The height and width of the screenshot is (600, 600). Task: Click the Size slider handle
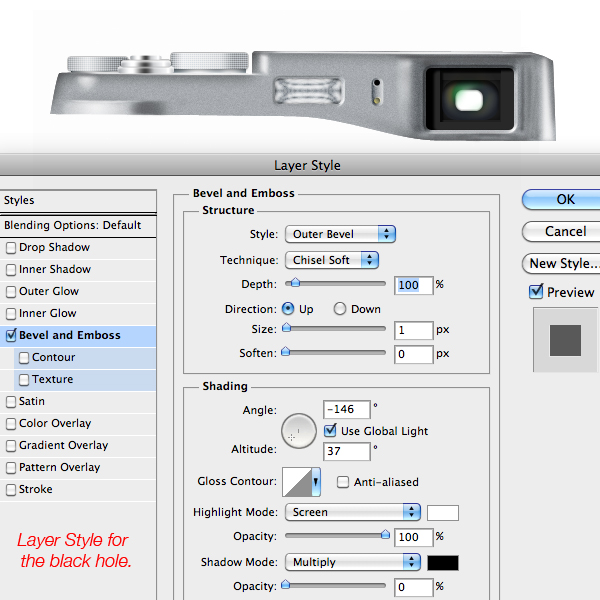pos(286,328)
